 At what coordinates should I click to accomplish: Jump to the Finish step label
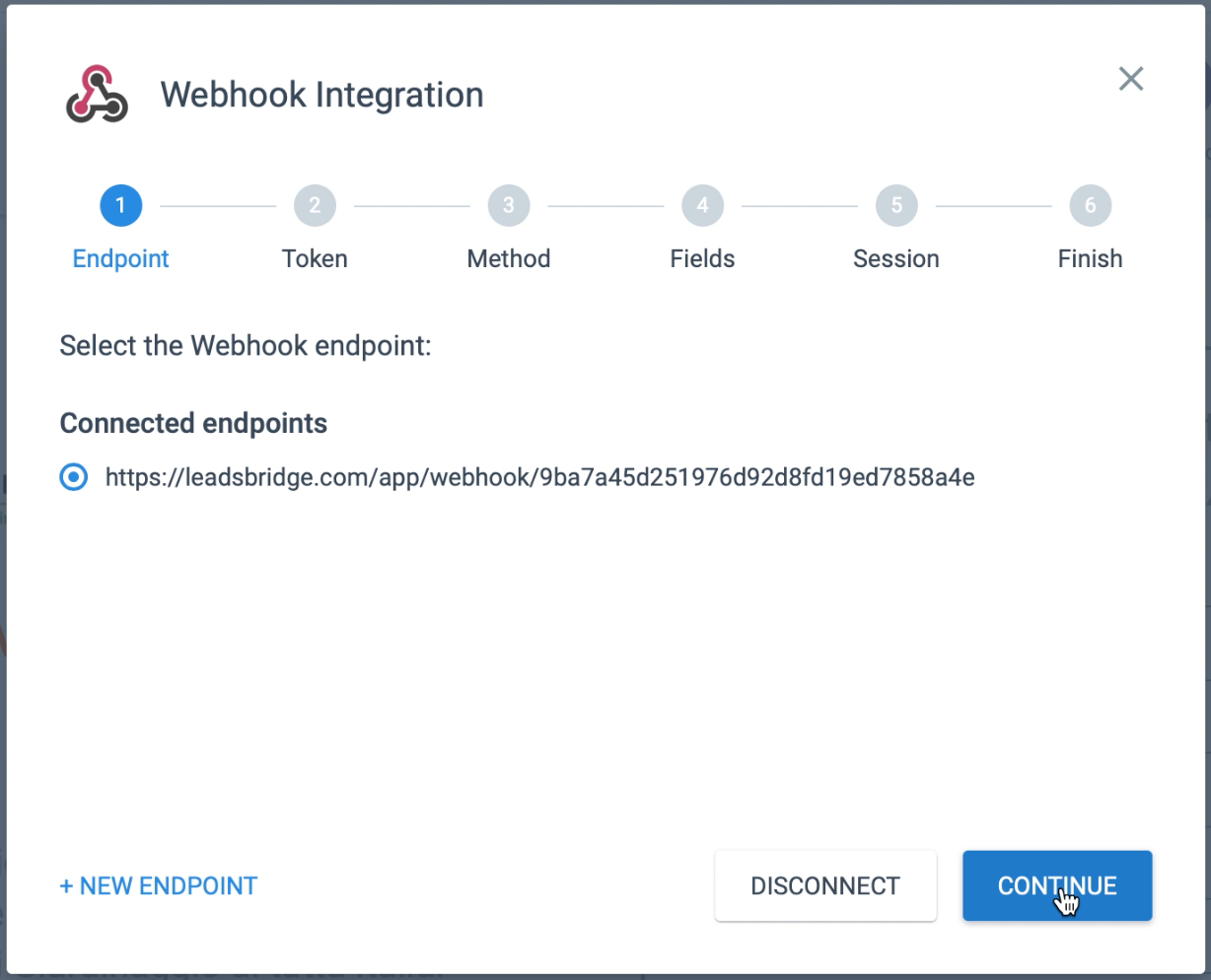[1091, 258]
